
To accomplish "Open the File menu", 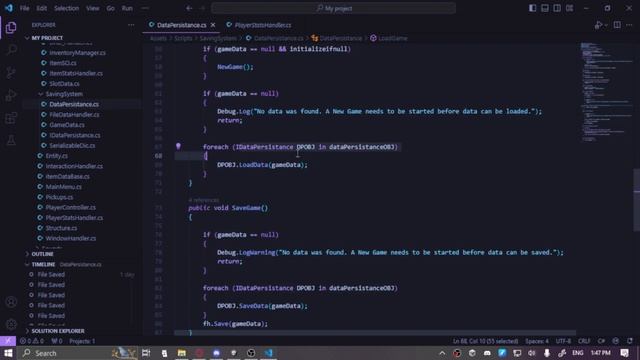I will click(x=24, y=8).
